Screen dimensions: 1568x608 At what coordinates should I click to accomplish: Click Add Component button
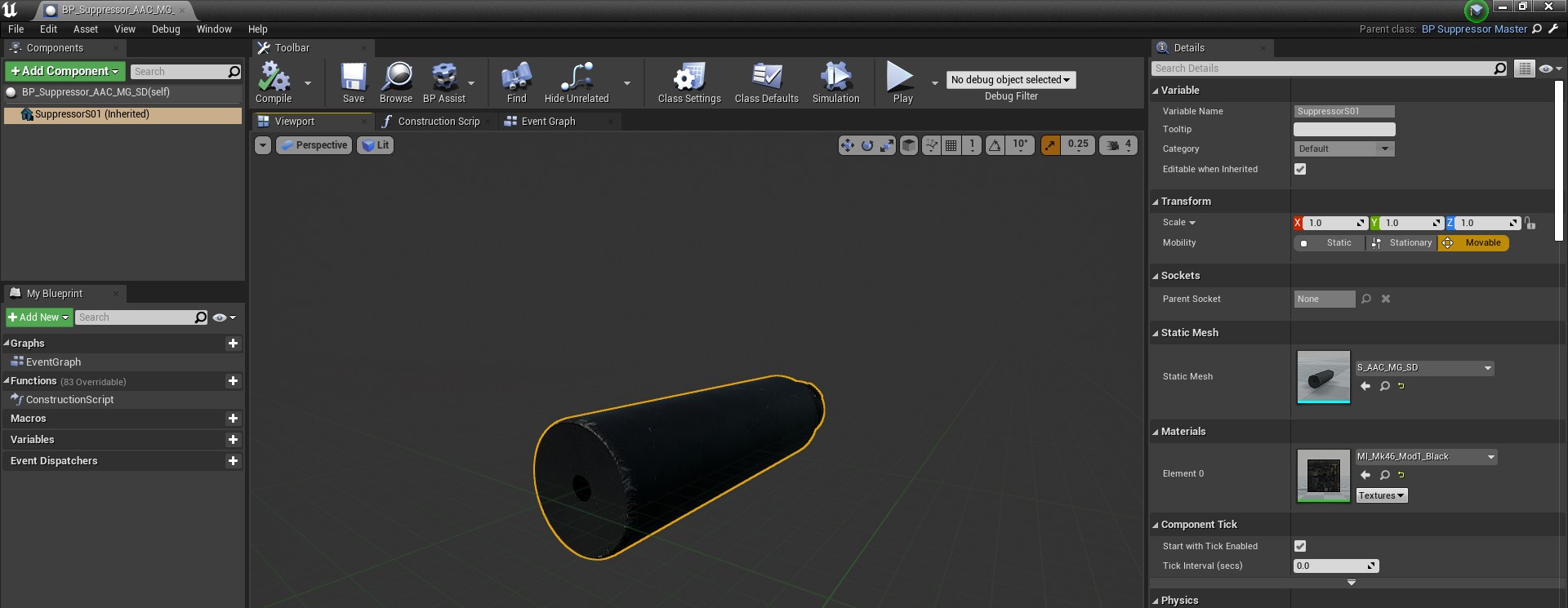[x=65, y=71]
